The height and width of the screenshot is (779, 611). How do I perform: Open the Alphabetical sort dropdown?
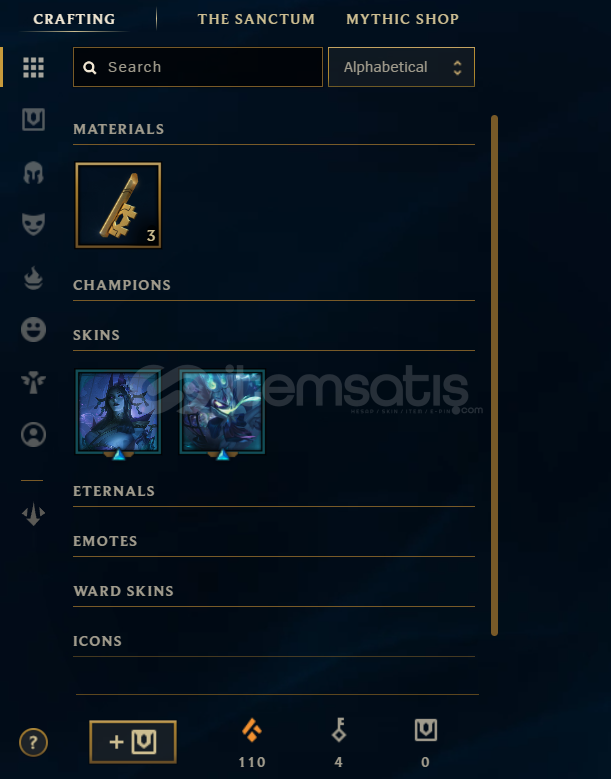pos(401,67)
